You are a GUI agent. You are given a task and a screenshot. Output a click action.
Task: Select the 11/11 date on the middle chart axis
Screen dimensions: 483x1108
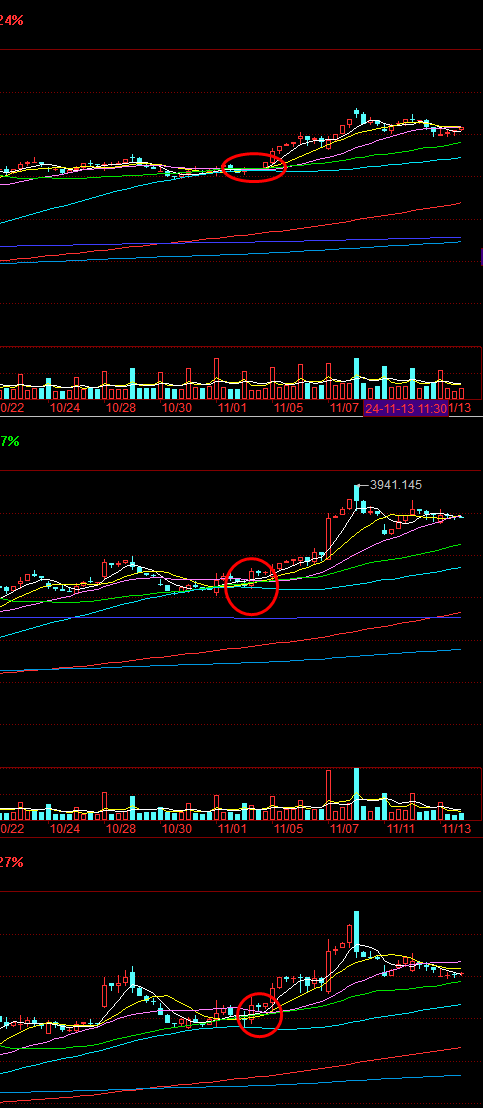400,828
